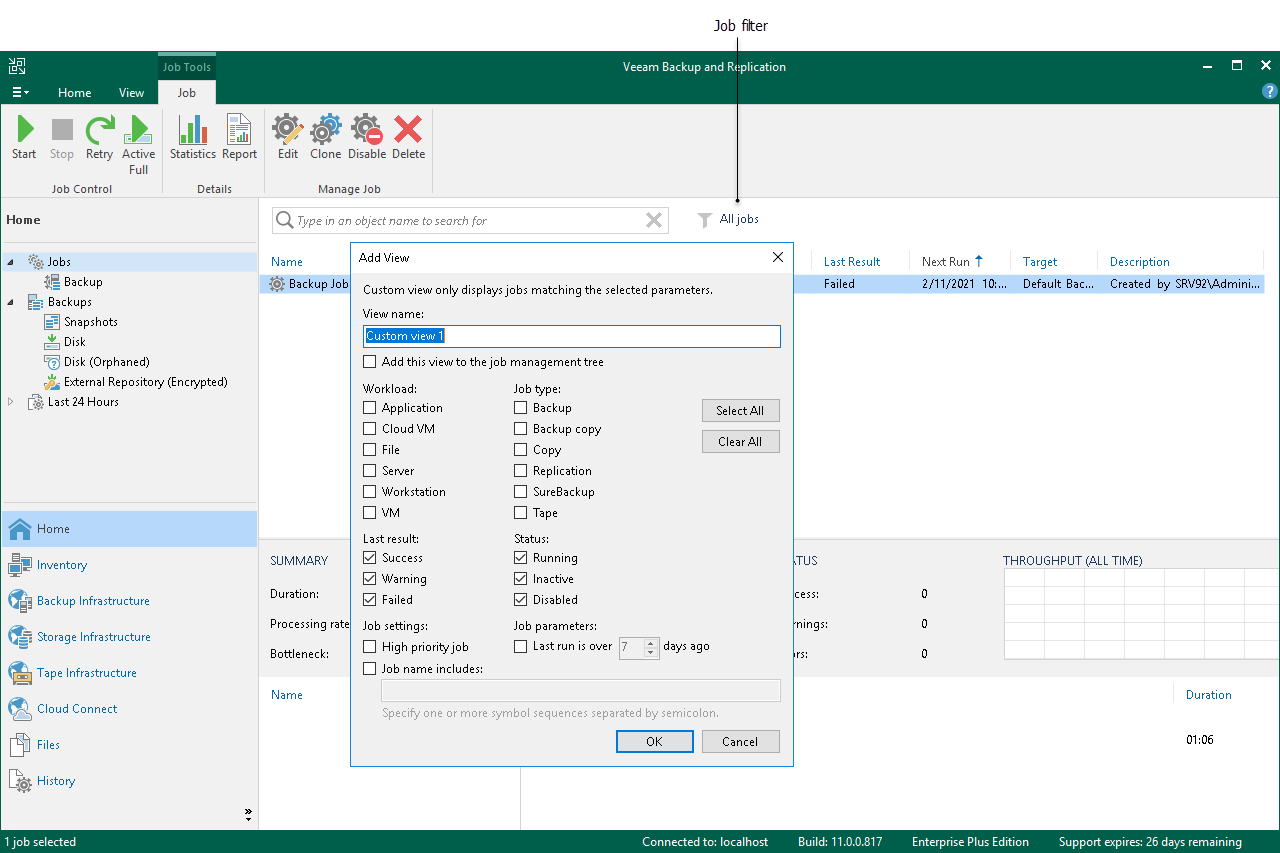
Task: Delete the selected job
Action: (408, 138)
